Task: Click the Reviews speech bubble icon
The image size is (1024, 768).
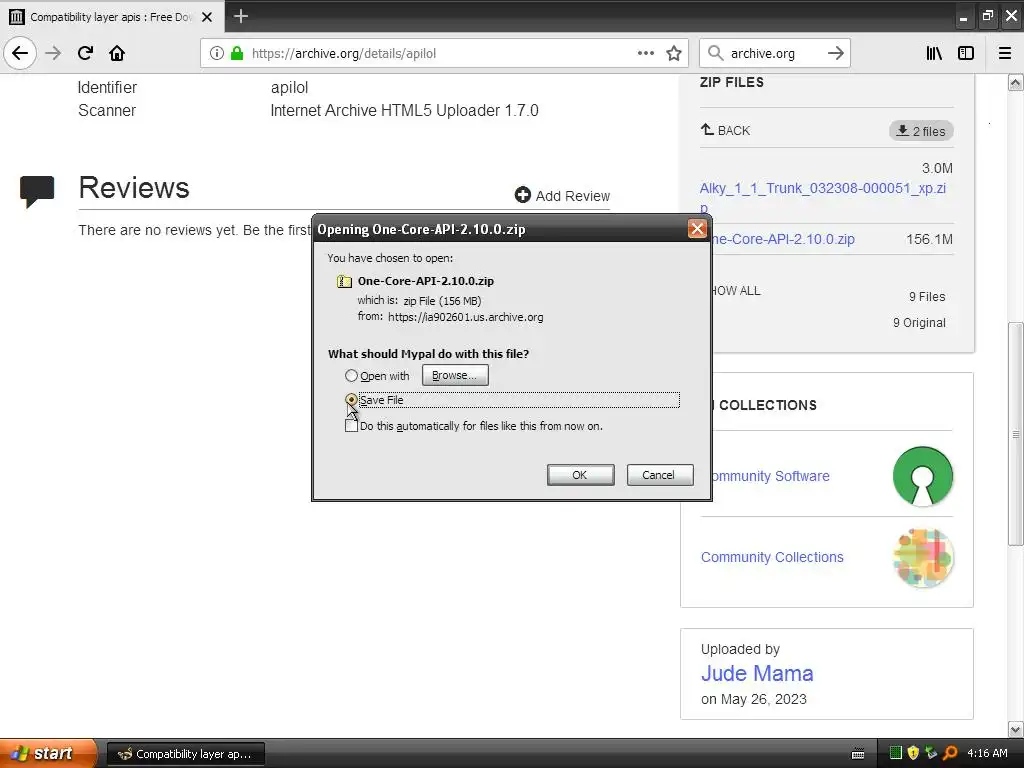Action: pos(37,191)
